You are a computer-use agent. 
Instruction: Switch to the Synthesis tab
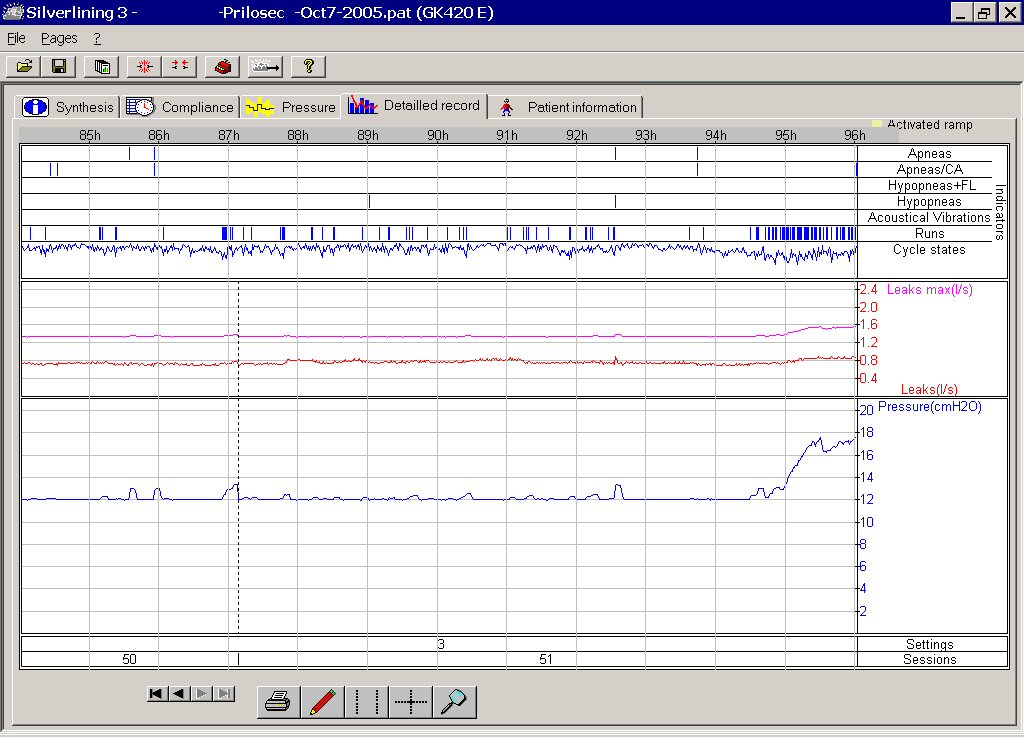[68, 107]
